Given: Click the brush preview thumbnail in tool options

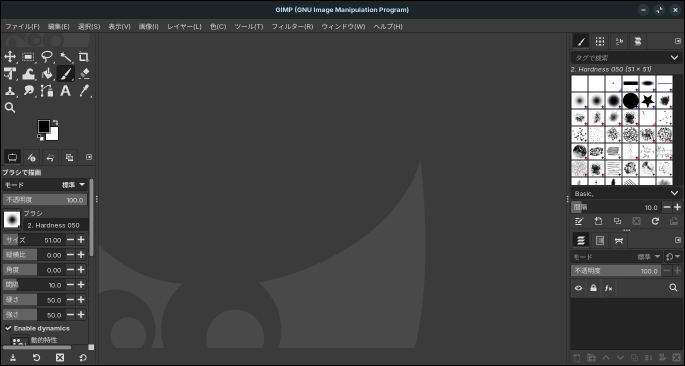Looking at the screenshot, I should 12,219.
